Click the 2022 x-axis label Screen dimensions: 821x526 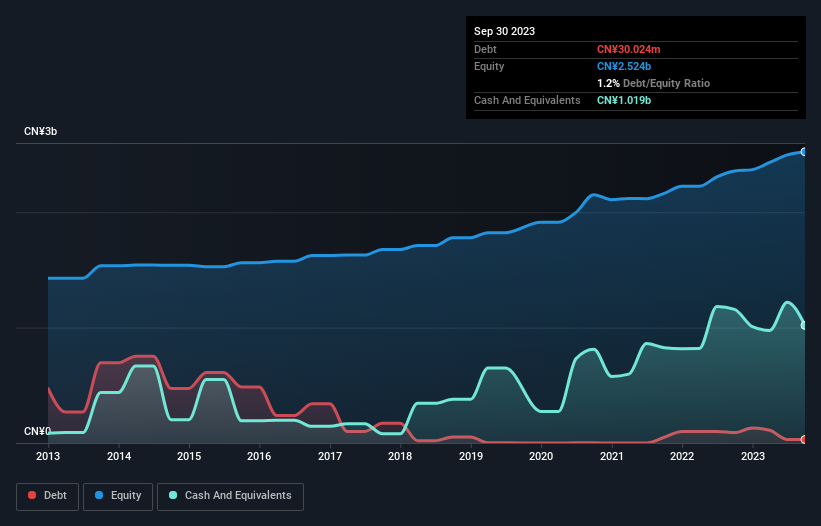point(682,456)
